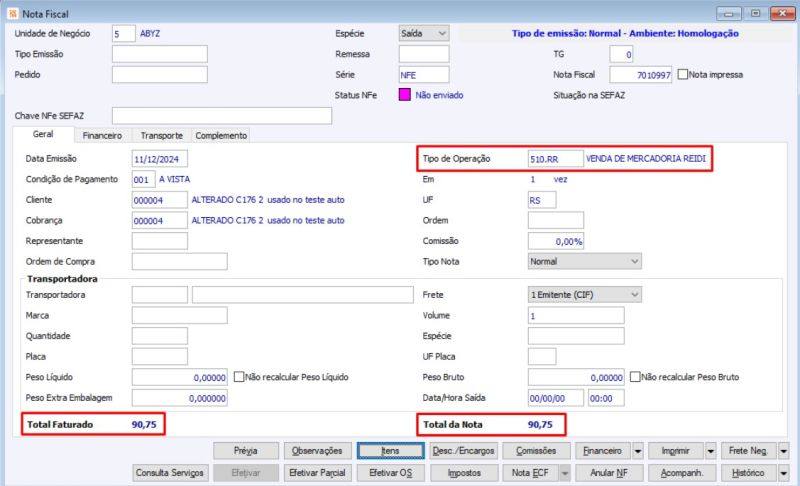Click the Cliente code field 000004
The height and width of the screenshot is (486, 800).
pyautogui.click(x=160, y=200)
